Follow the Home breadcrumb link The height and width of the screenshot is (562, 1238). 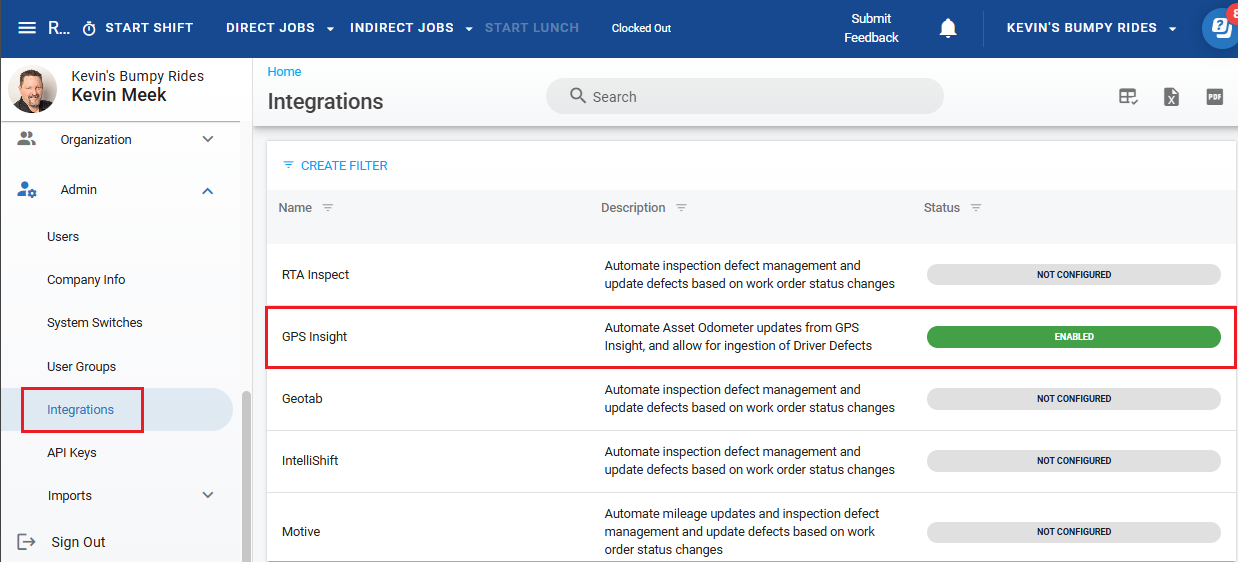click(284, 72)
